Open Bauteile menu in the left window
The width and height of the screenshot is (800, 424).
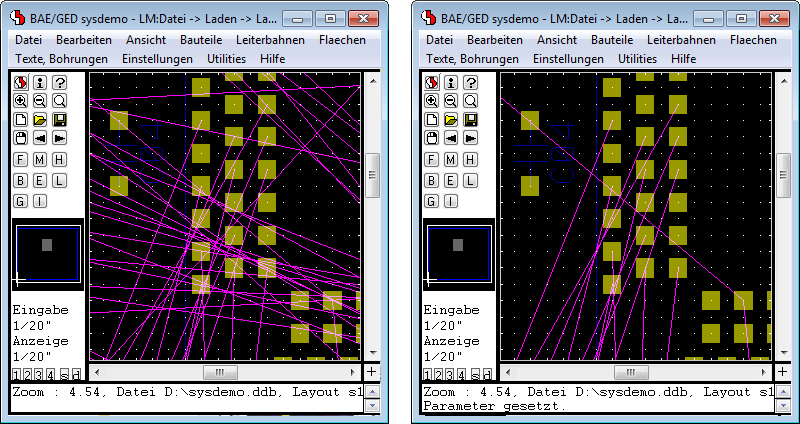point(200,40)
